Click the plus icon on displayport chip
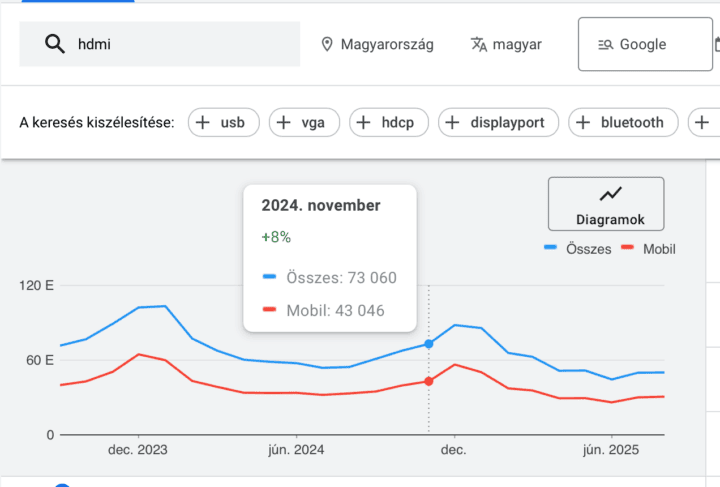Viewport: 720px width, 487px height. click(x=452, y=123)
